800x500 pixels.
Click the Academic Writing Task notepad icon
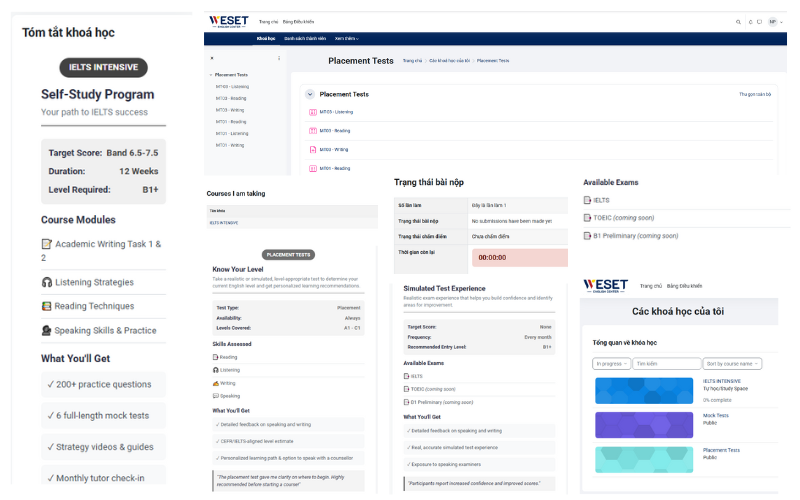click(x=47, y=244)
